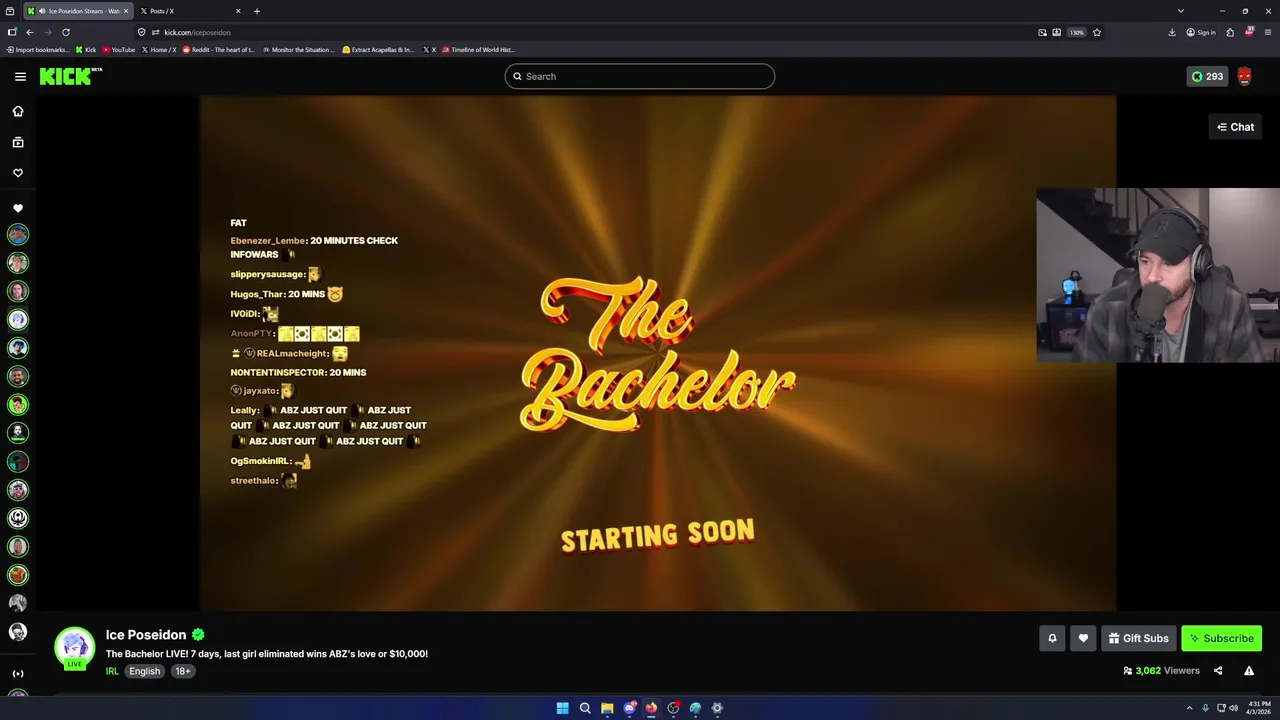Click the Firefox Sign in button
The width and height of the screenshot is (1280, 720).
(1201, 32)
